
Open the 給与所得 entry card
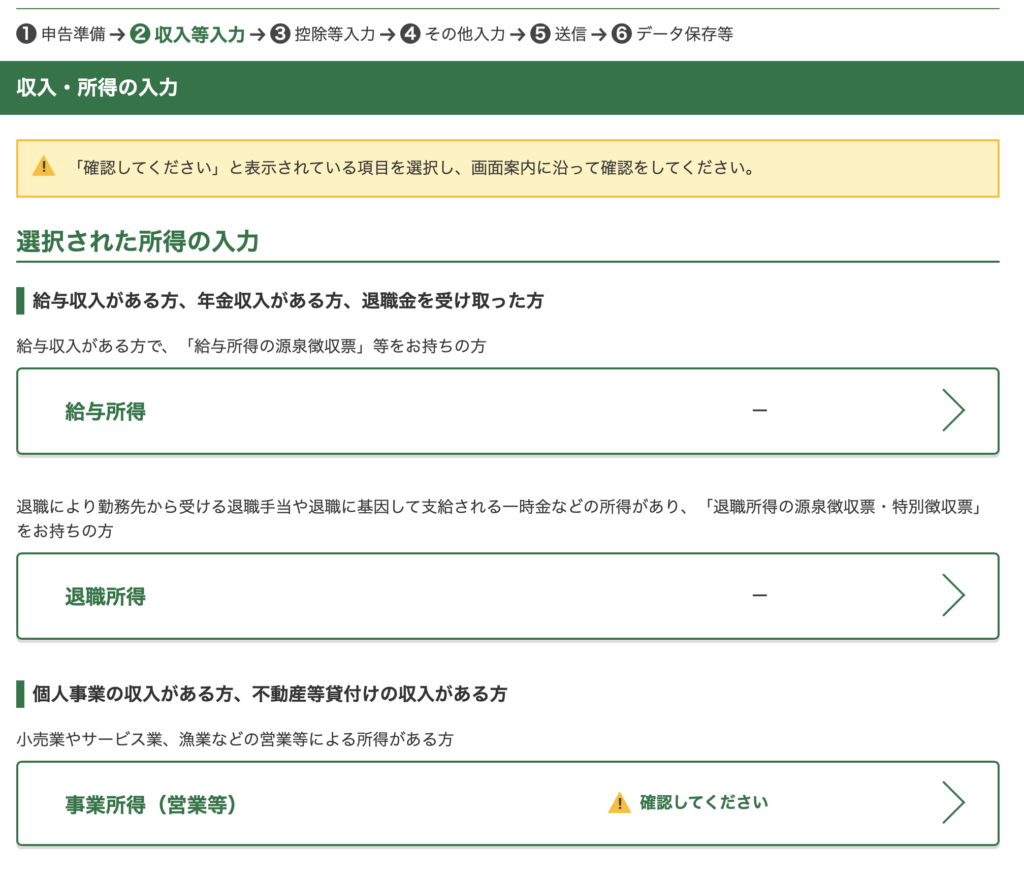point(507,411)
